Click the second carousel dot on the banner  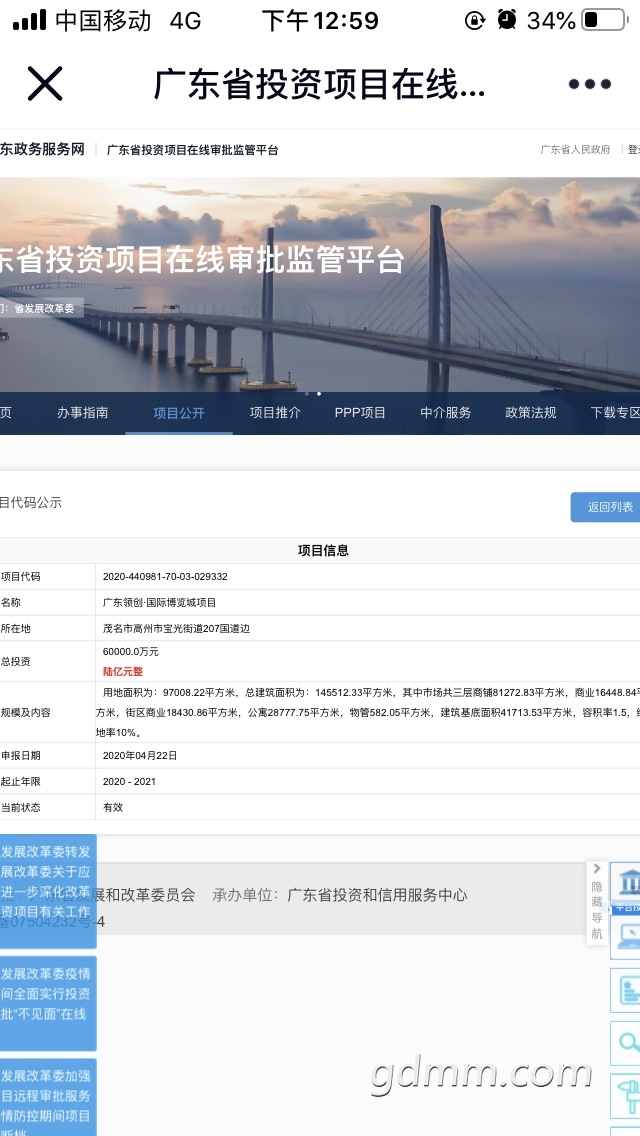pyautogui.click(x=319, y=394)
